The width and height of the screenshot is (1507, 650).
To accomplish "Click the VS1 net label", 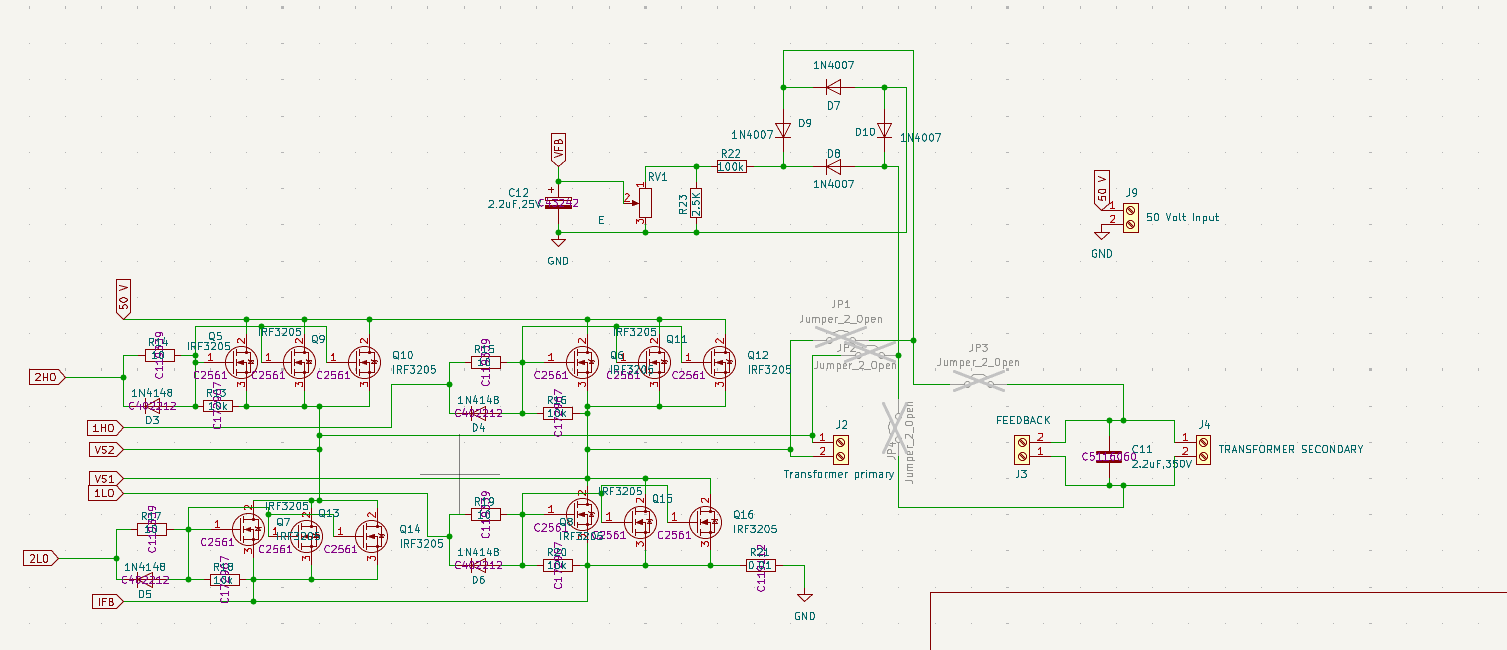I will (x=107, y=478).
